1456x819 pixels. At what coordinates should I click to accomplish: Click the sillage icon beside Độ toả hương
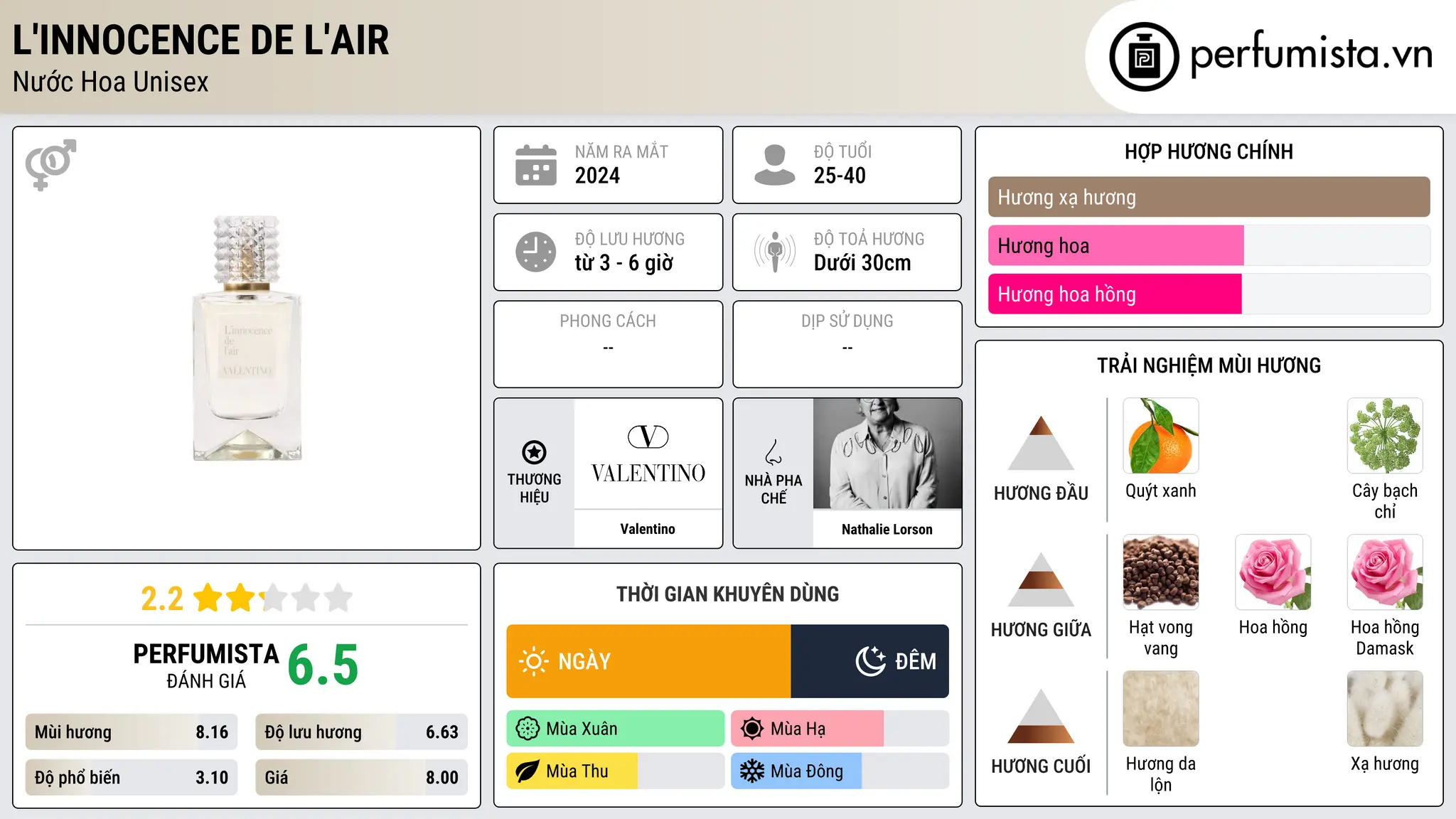click(775, 252)
